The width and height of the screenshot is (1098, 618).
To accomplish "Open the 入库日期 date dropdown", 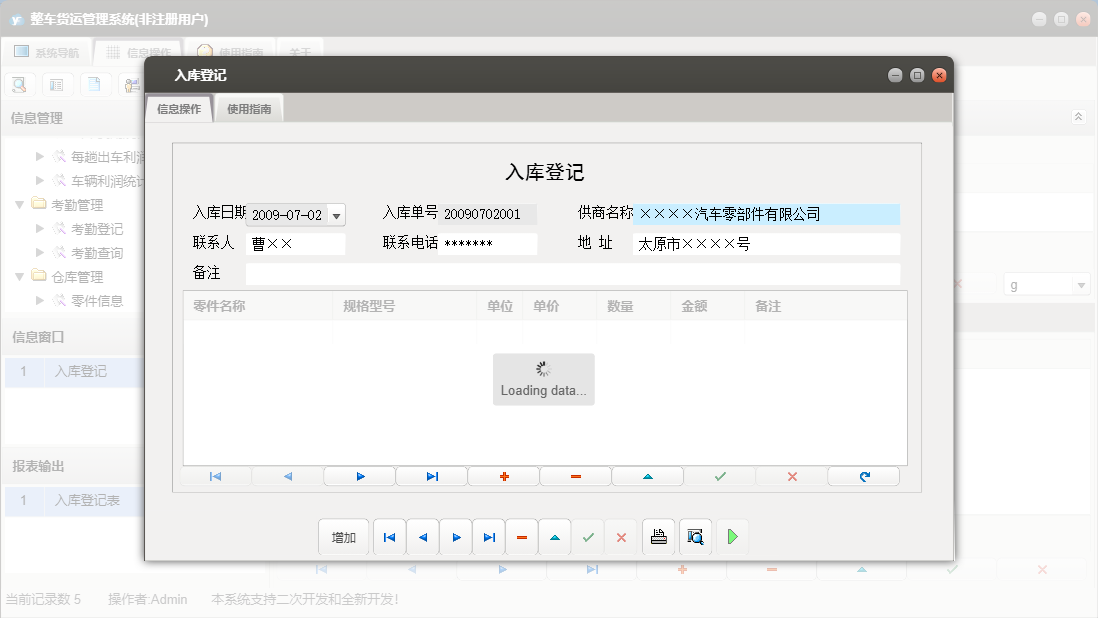I will (x=335, y=214).
